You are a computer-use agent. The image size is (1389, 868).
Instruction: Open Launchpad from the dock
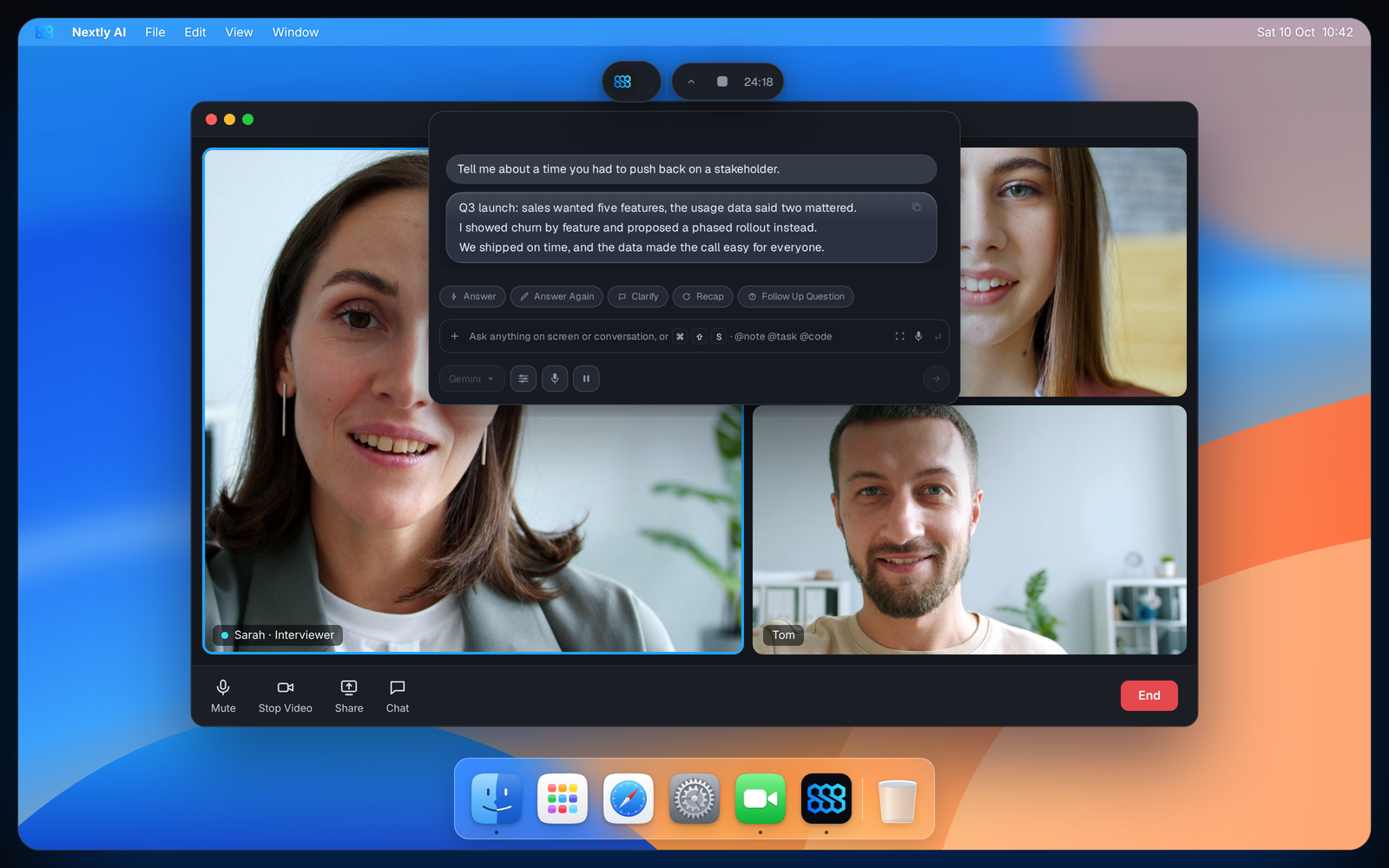click(563, 799)
